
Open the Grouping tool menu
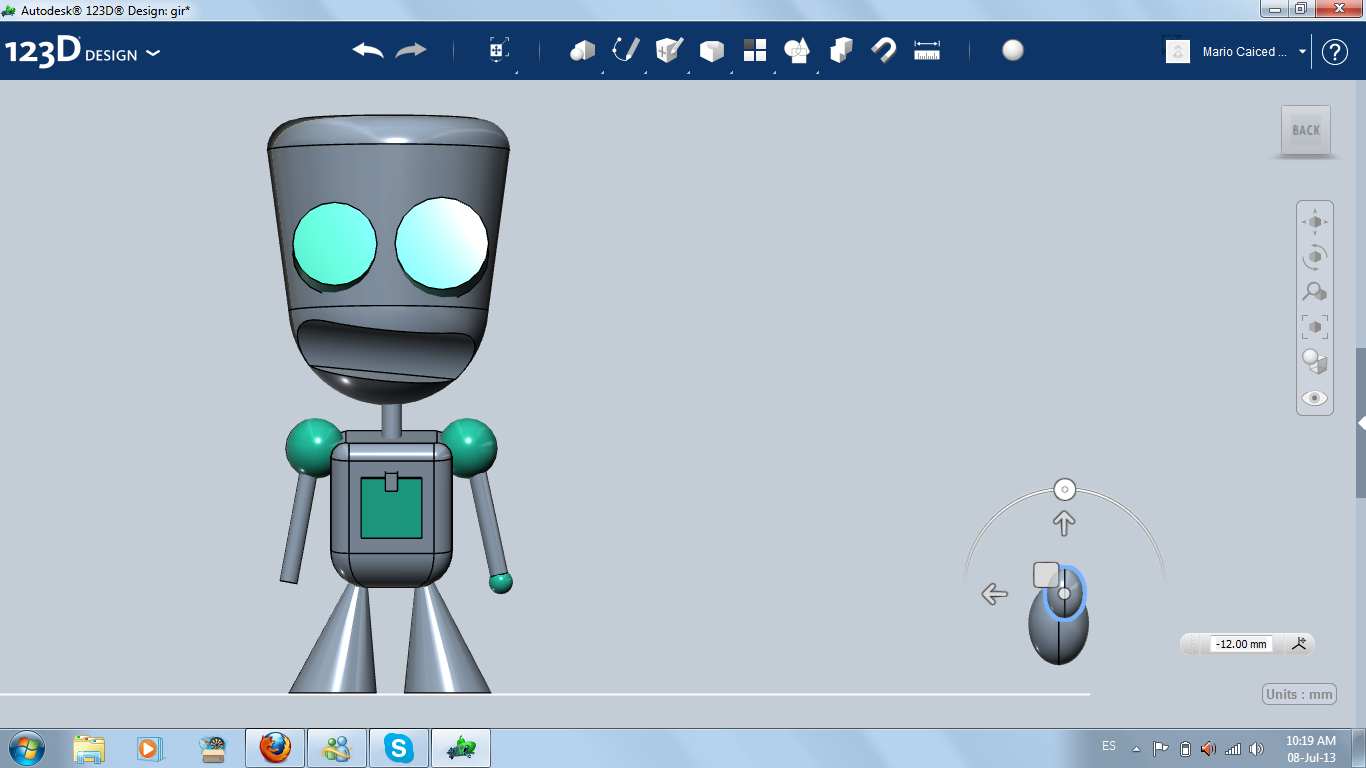798,50
